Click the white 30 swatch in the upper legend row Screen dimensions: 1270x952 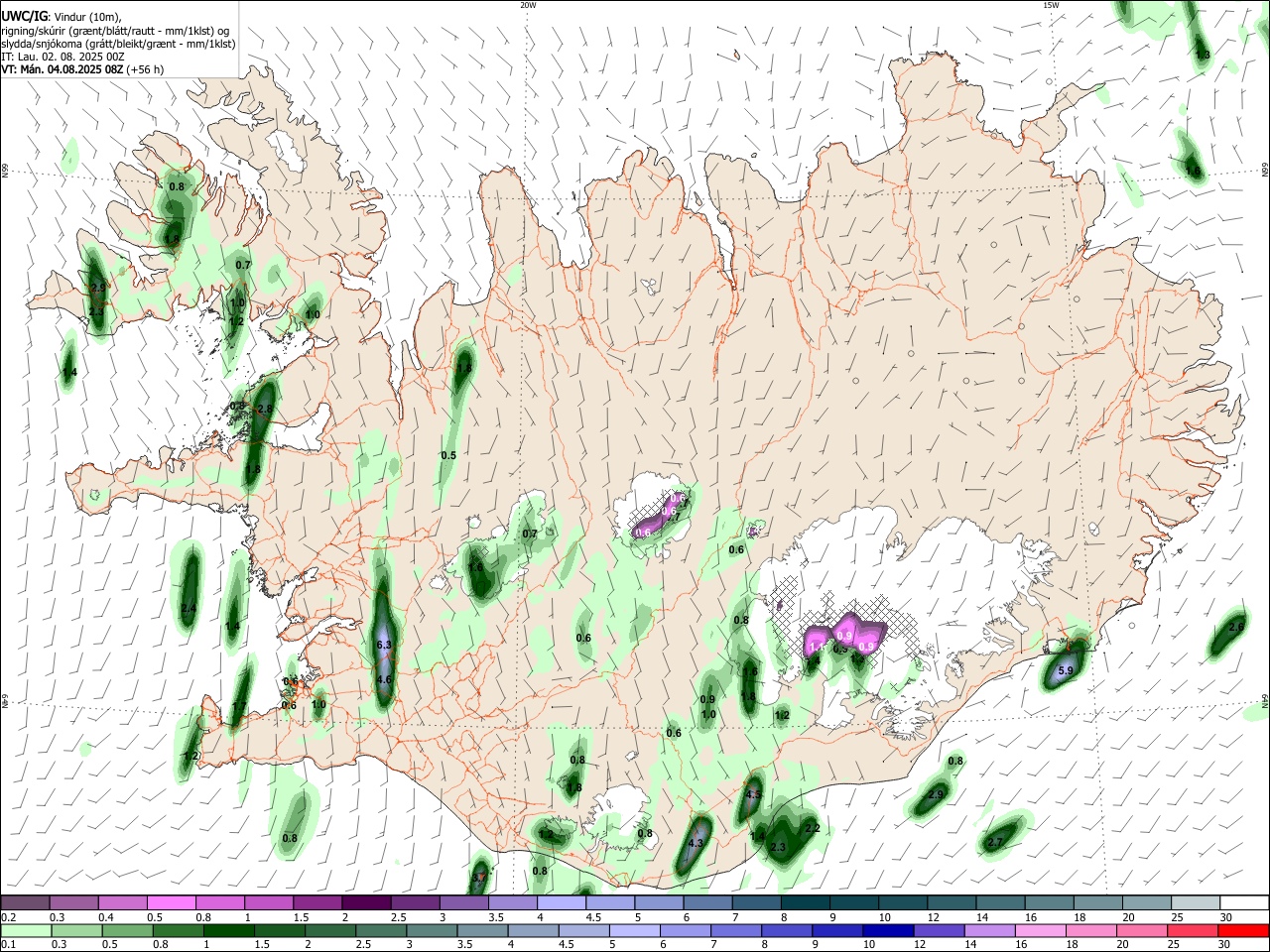click(x=1243, y=903)
